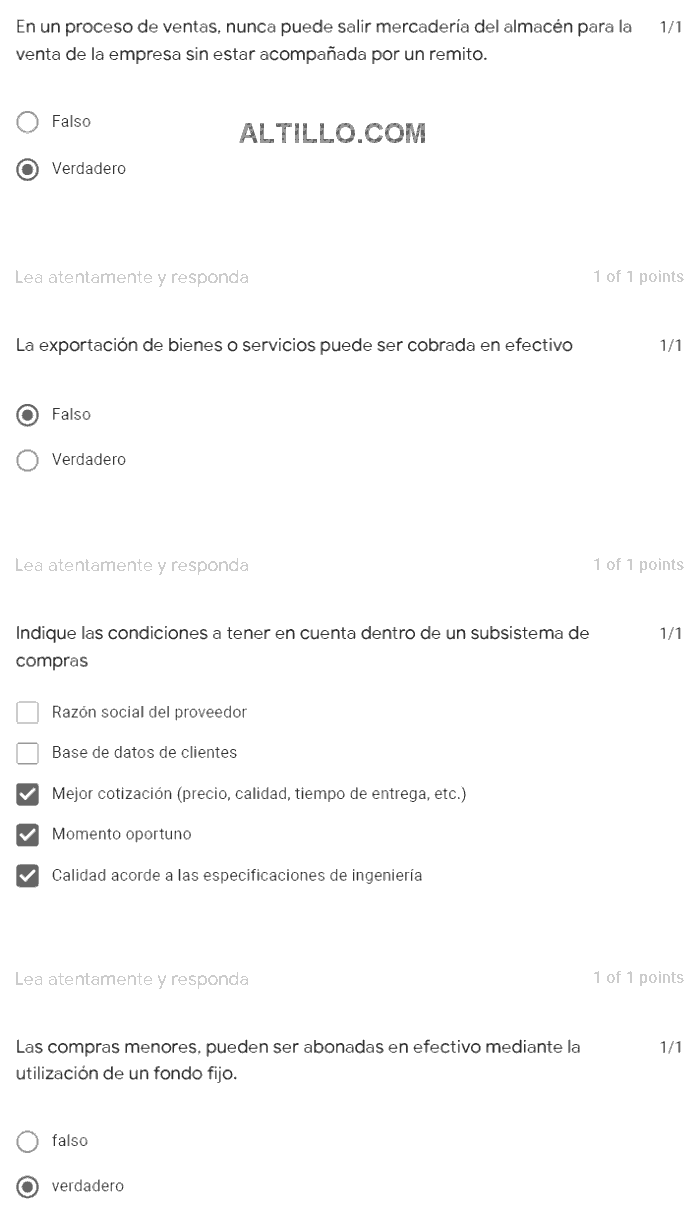Select verdadero for compras menores fondo fijo
Image resolution: width=700 pixels, height=1209 pixels.
coord(28,1186)
